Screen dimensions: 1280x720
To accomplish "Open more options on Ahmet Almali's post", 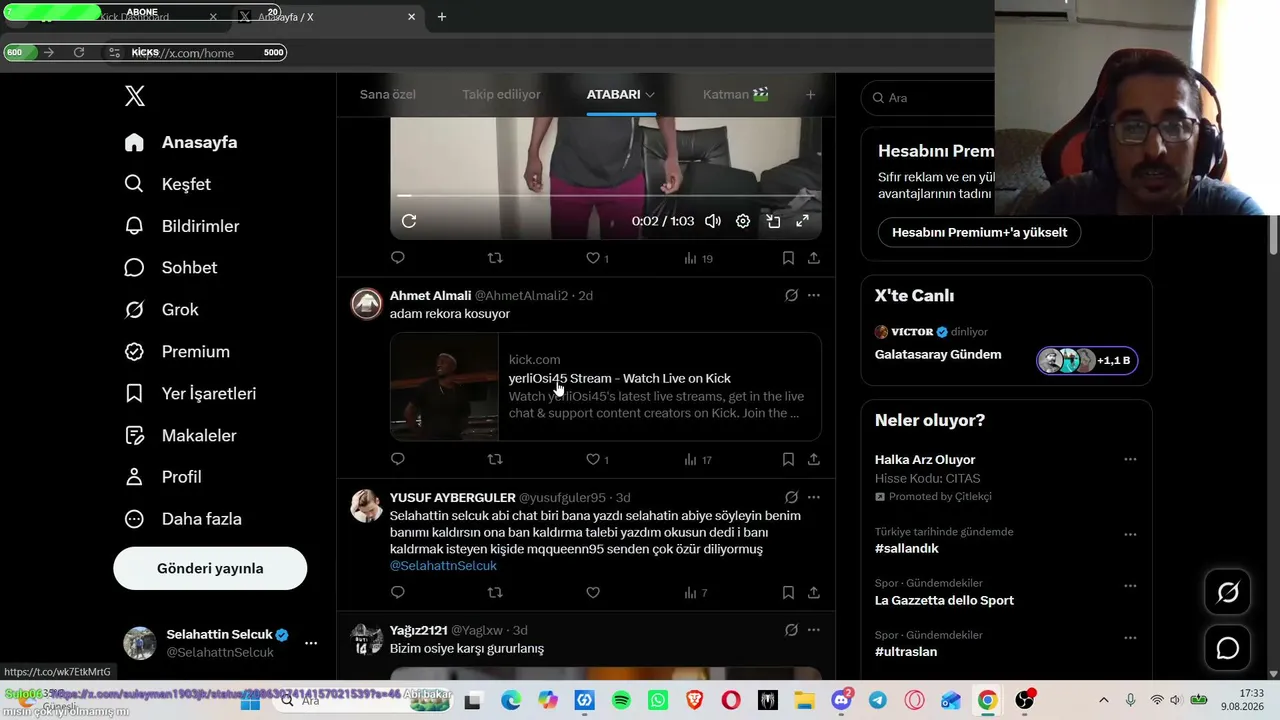I will (814, 295).
